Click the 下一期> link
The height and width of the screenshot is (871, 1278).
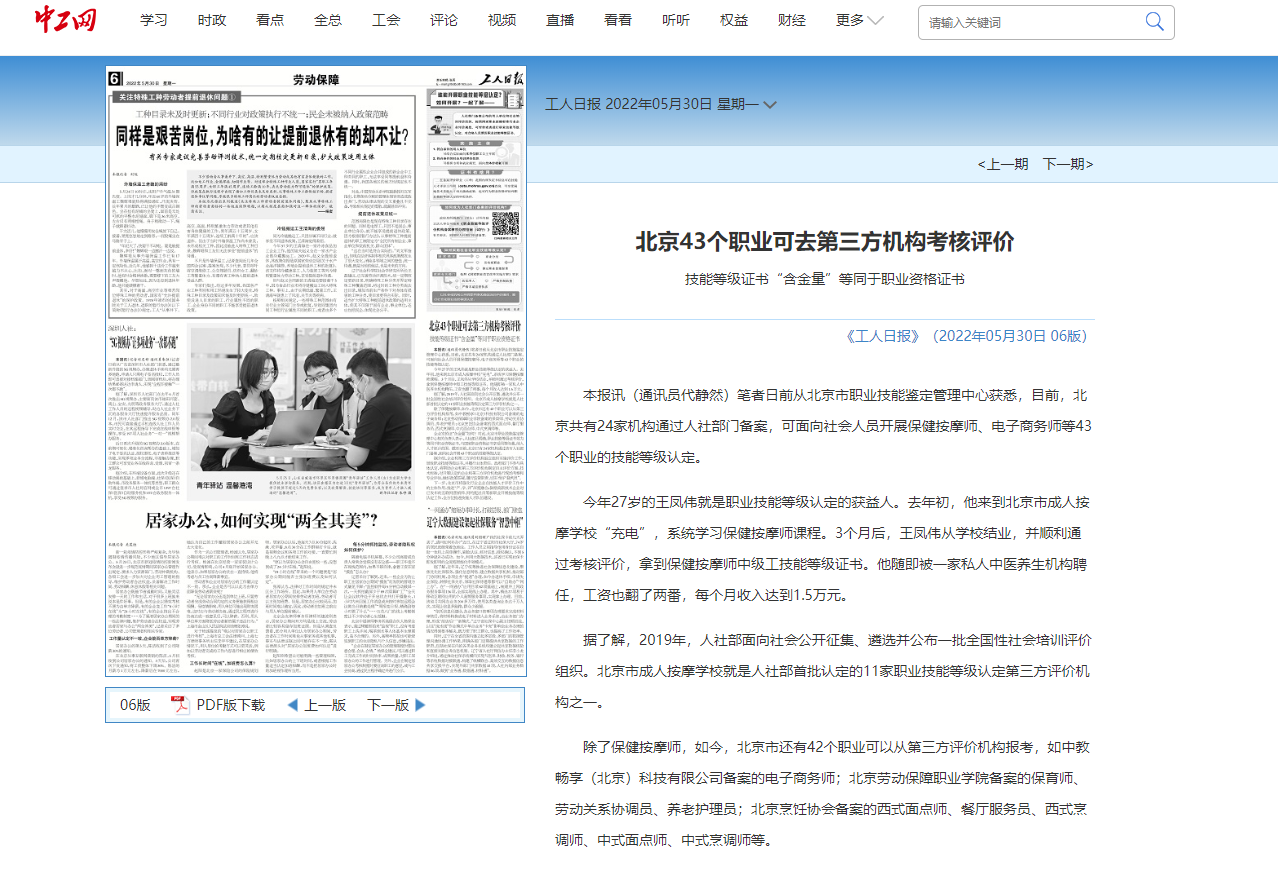pos(1068,164)
